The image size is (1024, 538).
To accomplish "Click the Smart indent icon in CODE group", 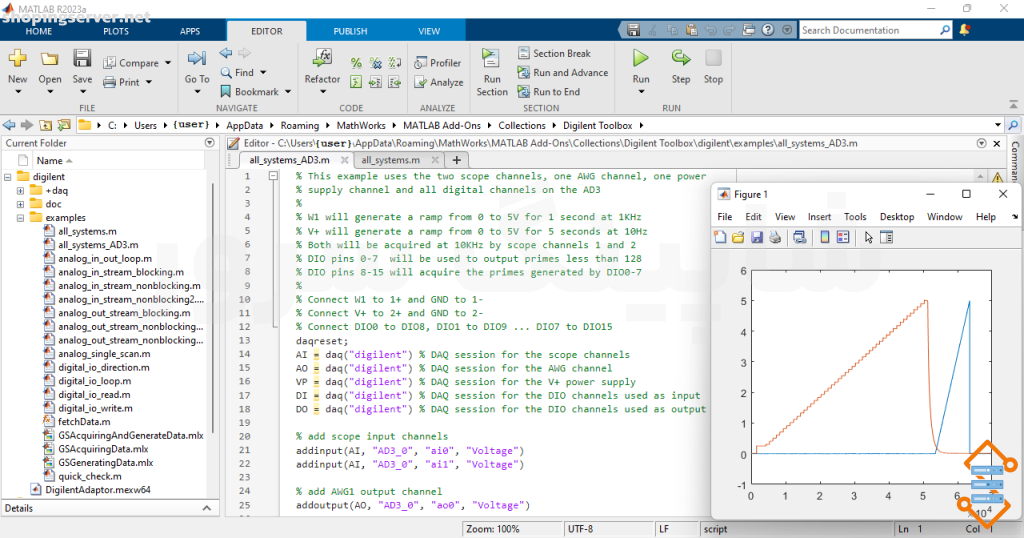I will 356,82.
